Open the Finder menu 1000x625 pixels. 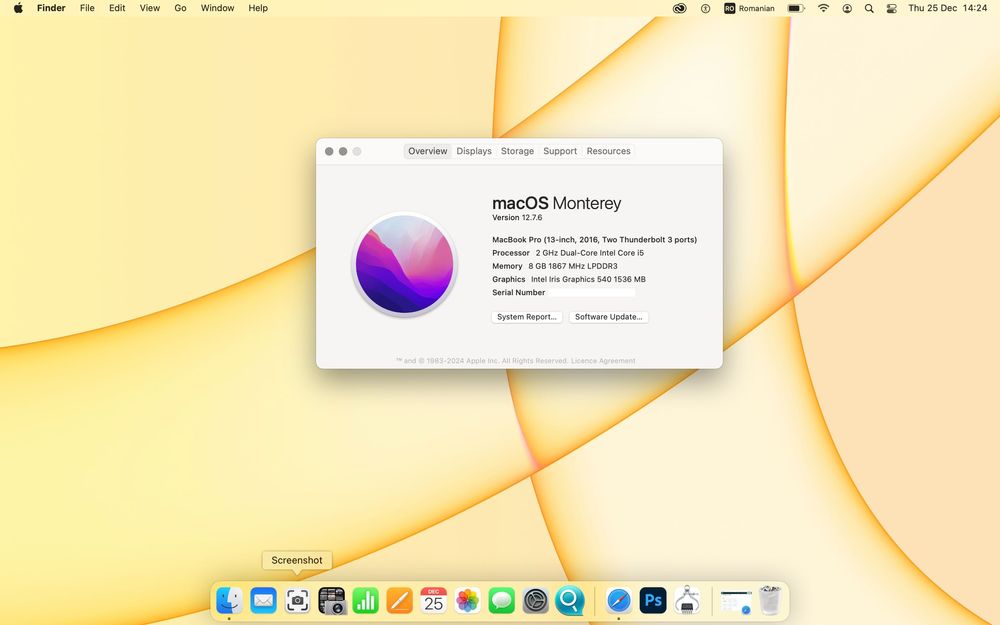point(51,8)
